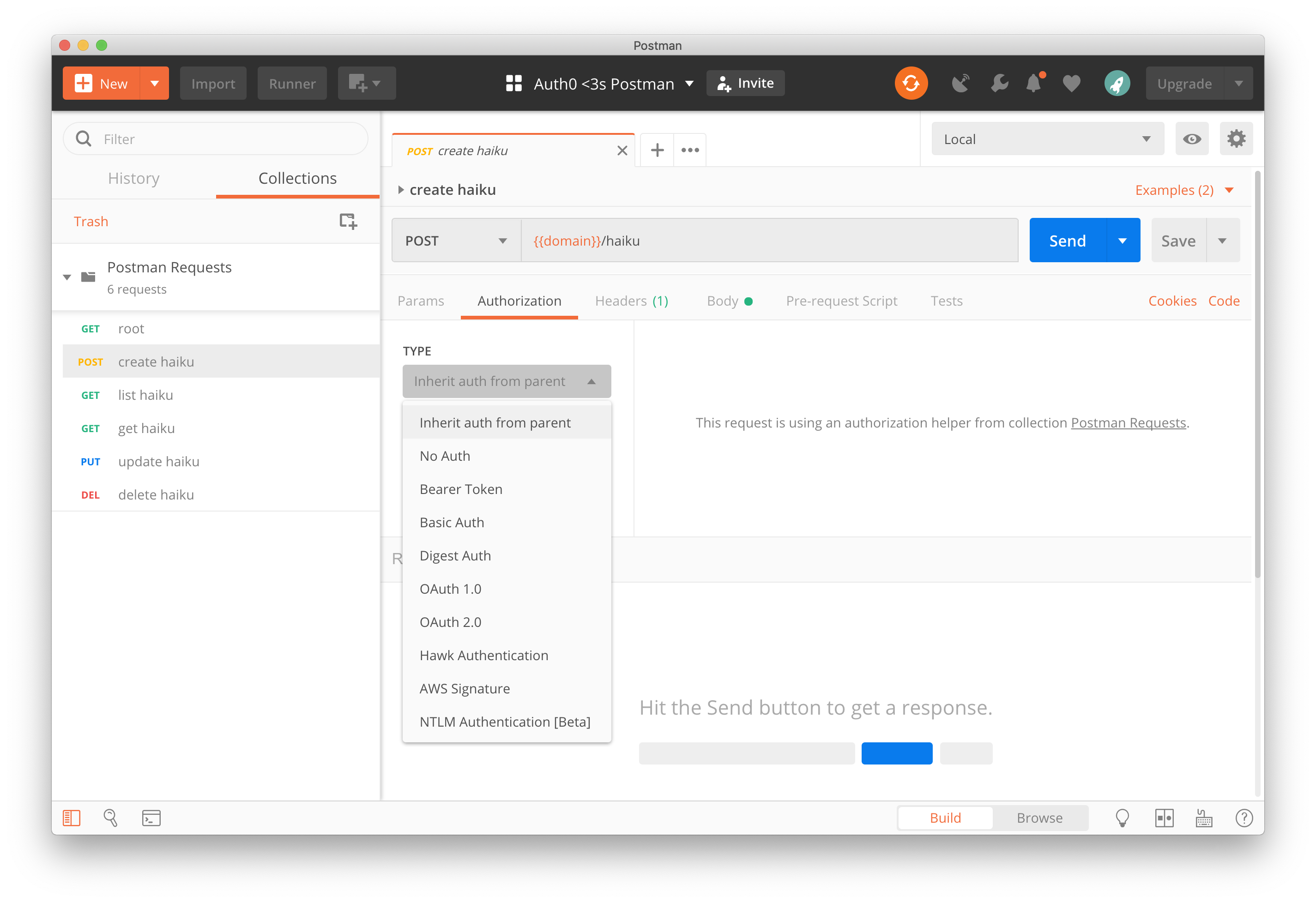Click the new collection icon

coord(348,221)
